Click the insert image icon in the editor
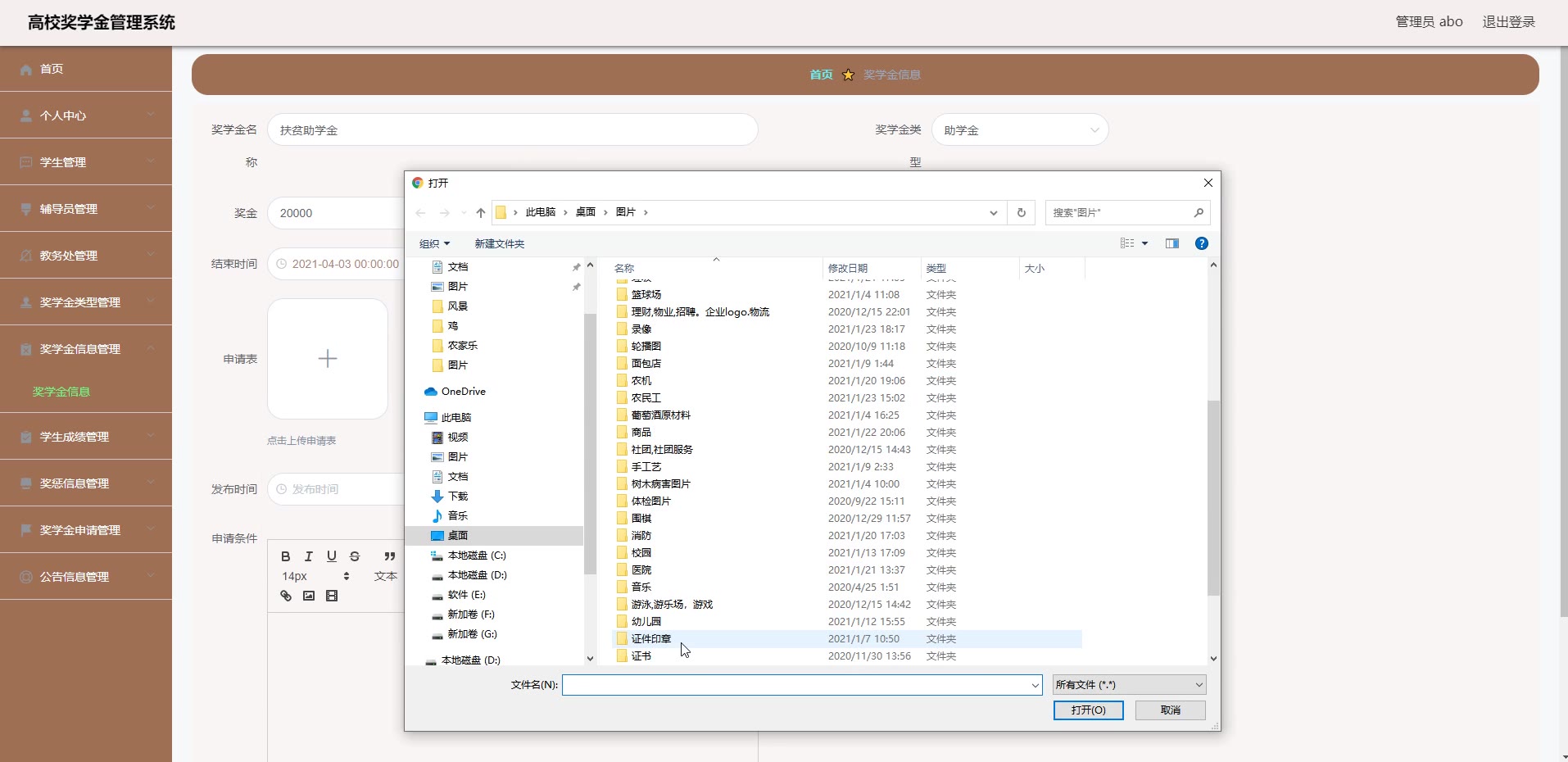This screenshot has width=1568, height=762. pos(309,596)
